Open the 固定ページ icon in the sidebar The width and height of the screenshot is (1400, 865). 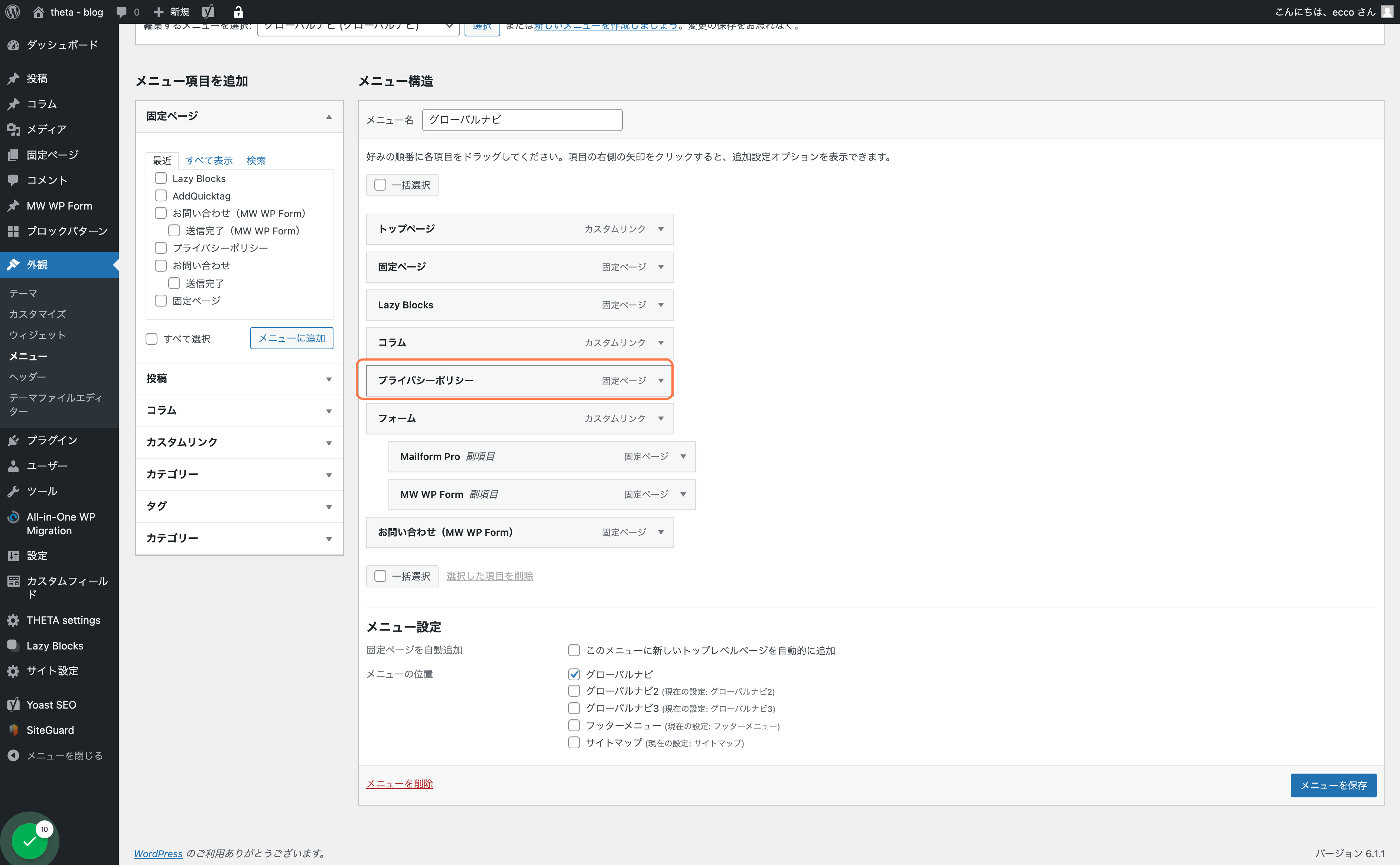(13, 155)
